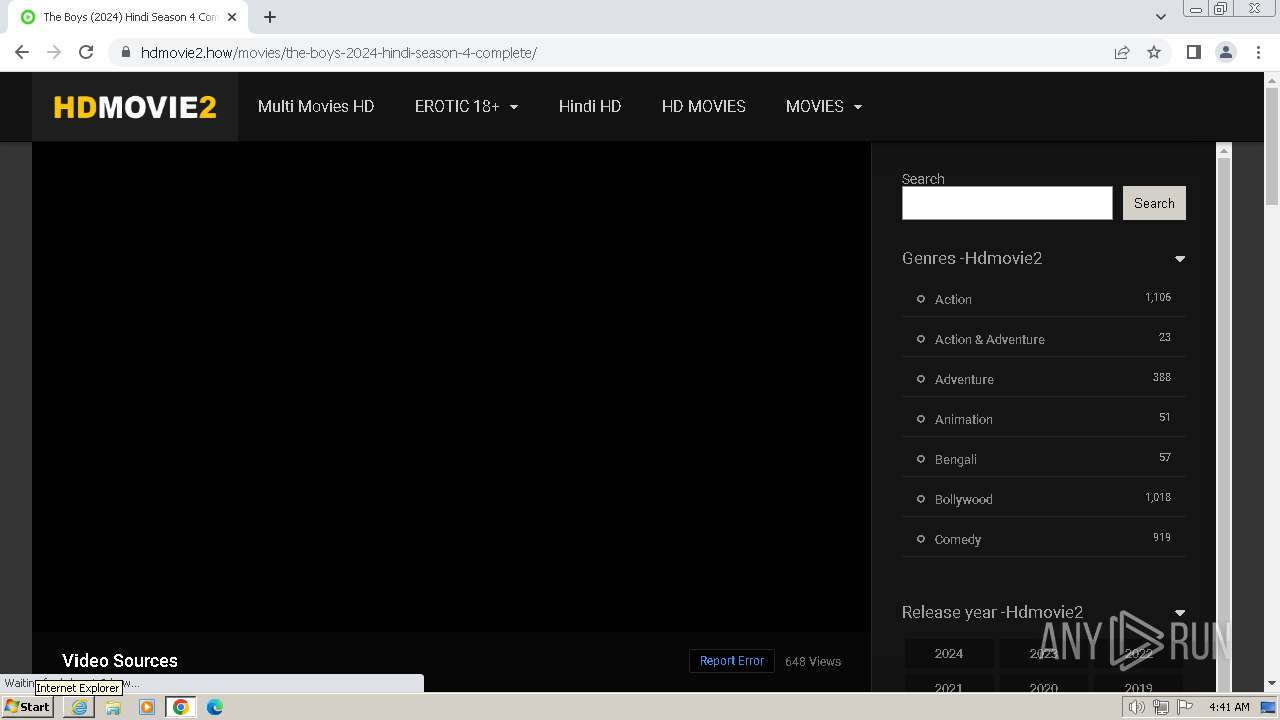Open a new browser tab

(x=269, y=17)
